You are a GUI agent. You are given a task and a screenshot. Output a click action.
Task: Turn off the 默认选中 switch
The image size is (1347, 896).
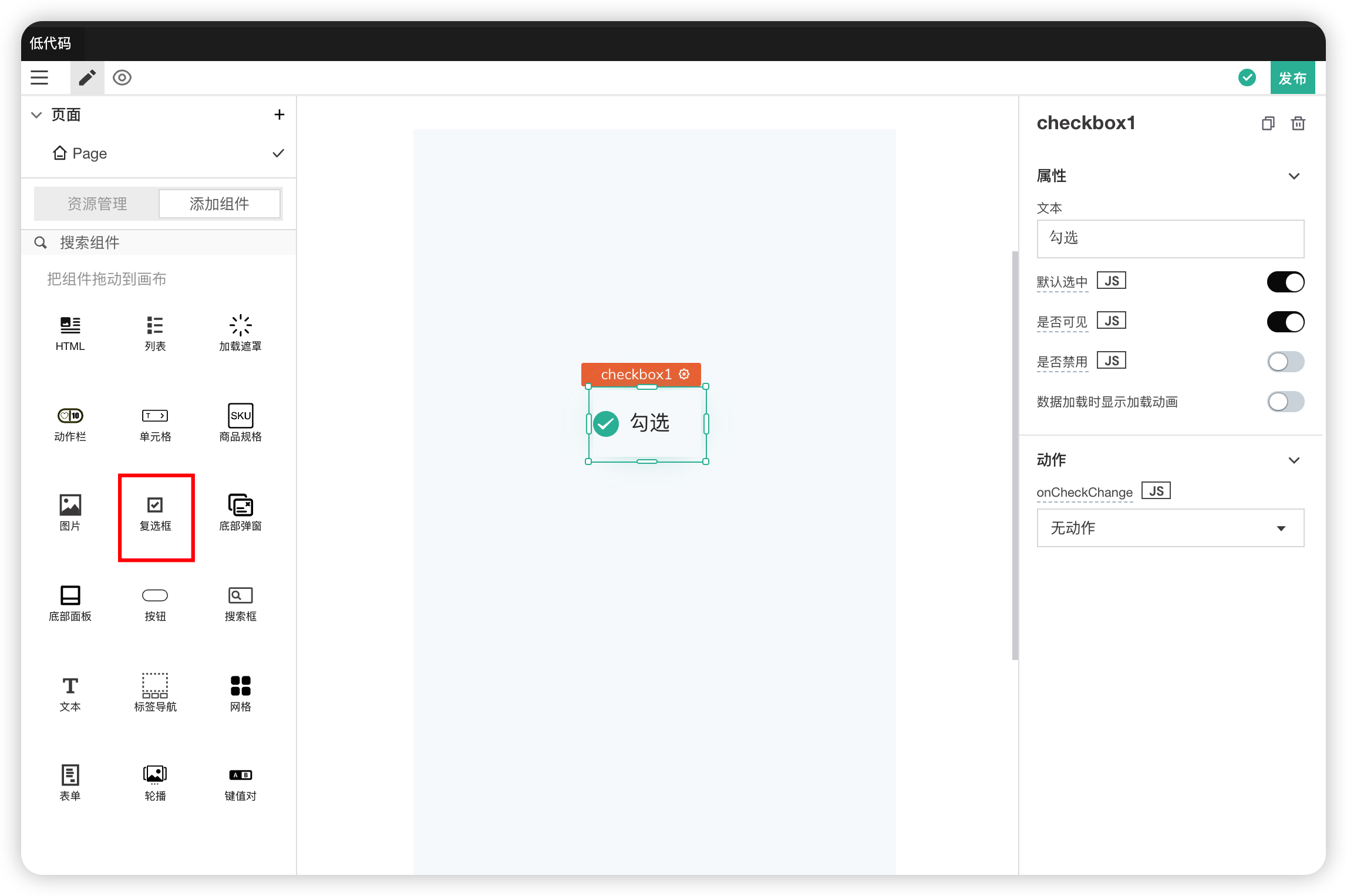[1285, 282]
